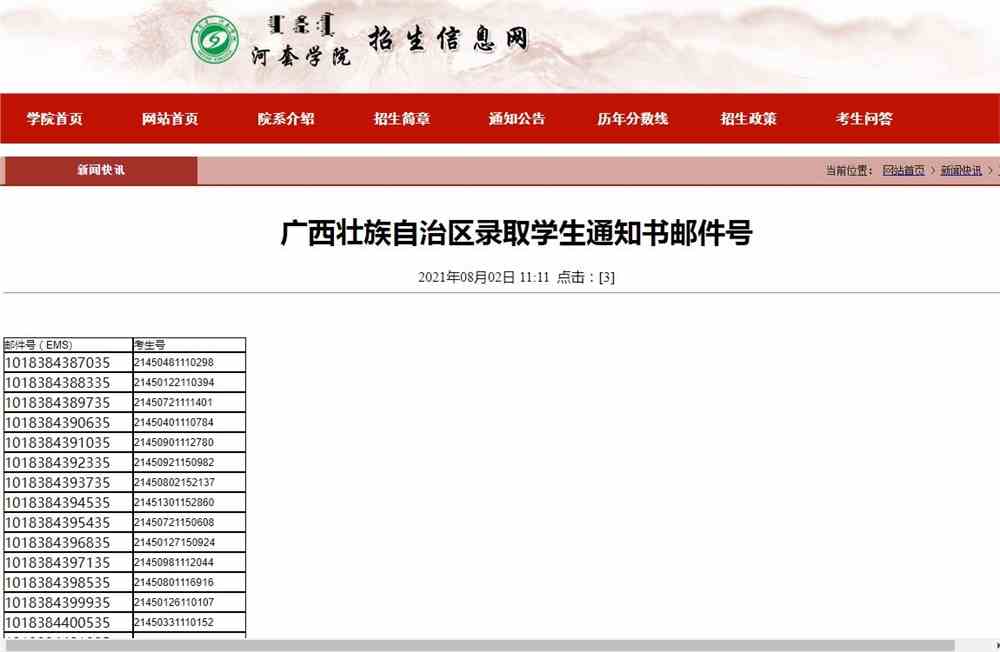Select 通知公告 navigation item
The image size is (1000, 652).
pos(517,119)
